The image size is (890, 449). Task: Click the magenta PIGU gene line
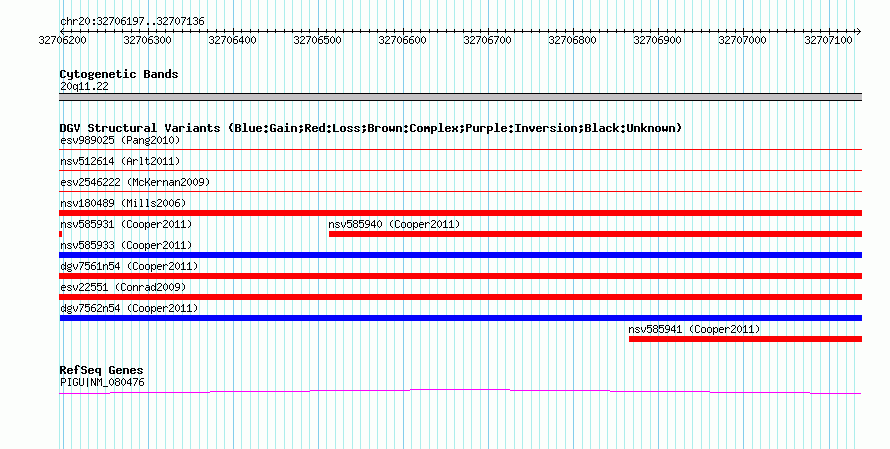click(460, 391)
